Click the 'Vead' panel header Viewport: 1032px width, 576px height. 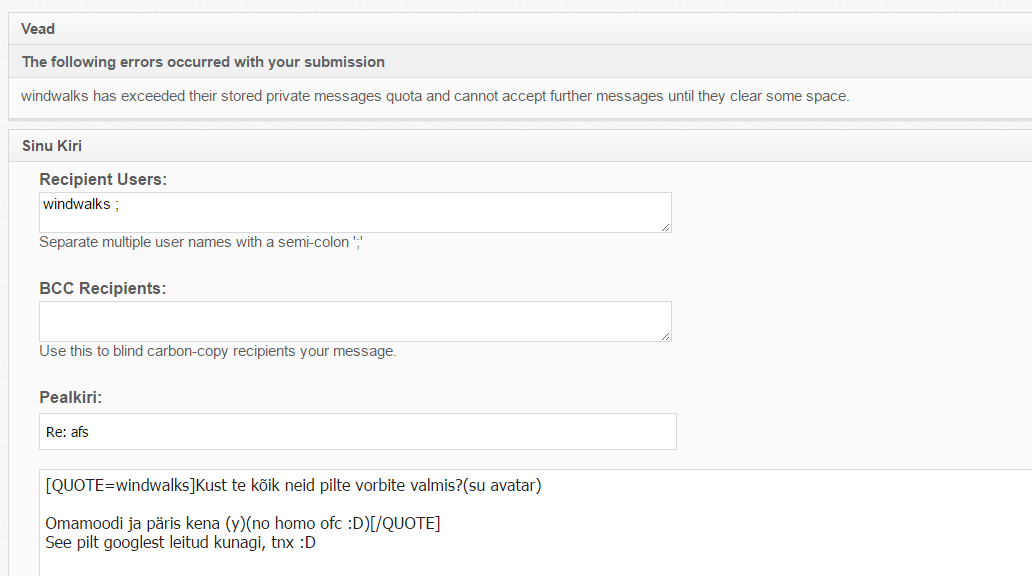click(38, 29)
